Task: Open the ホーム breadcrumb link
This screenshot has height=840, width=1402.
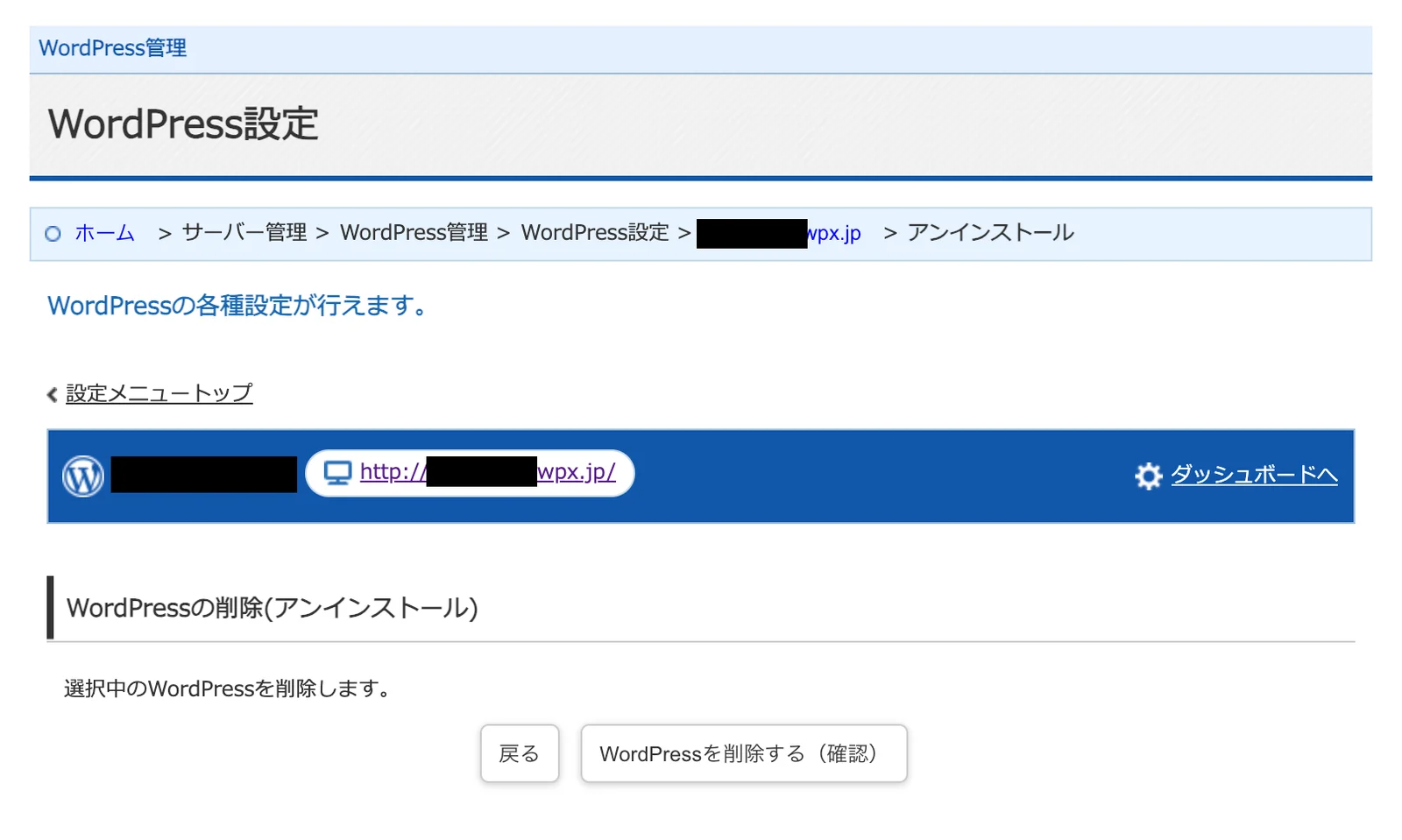Action: tap(104, 233)
